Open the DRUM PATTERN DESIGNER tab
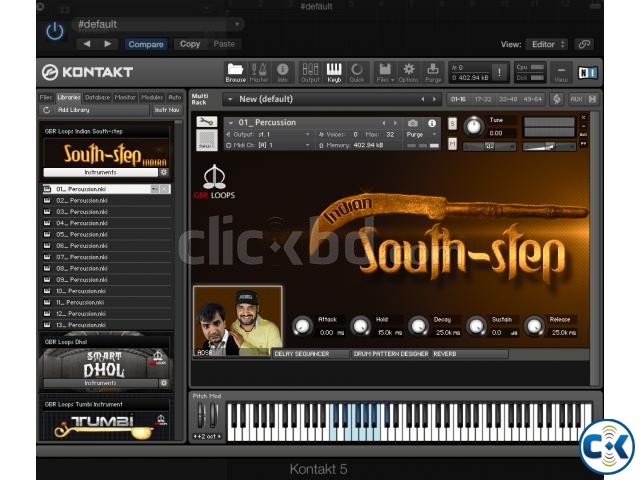Viewport: 640px width, 480px height. 391,354
